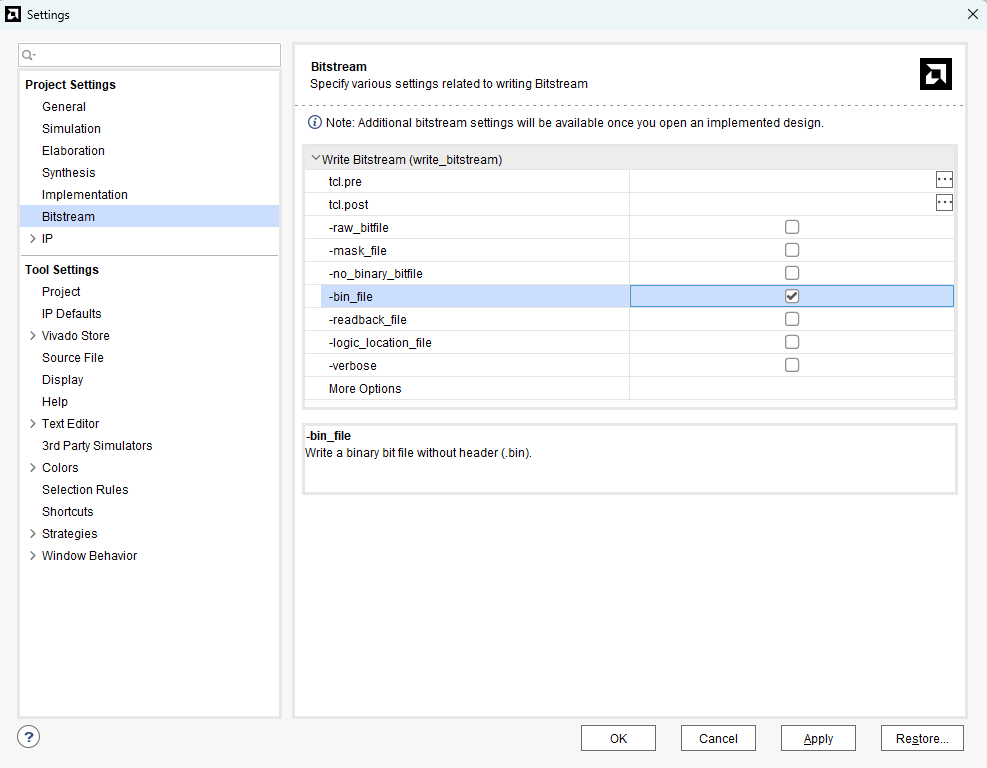Screen dimensions: 987x768
Task: Uncheck the -bin_file checkbox
Action: point(792,296)
